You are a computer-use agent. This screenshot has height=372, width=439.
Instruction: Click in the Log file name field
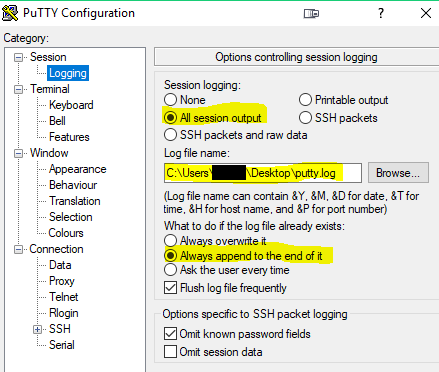pyautogui.click(x=263, y=173)
